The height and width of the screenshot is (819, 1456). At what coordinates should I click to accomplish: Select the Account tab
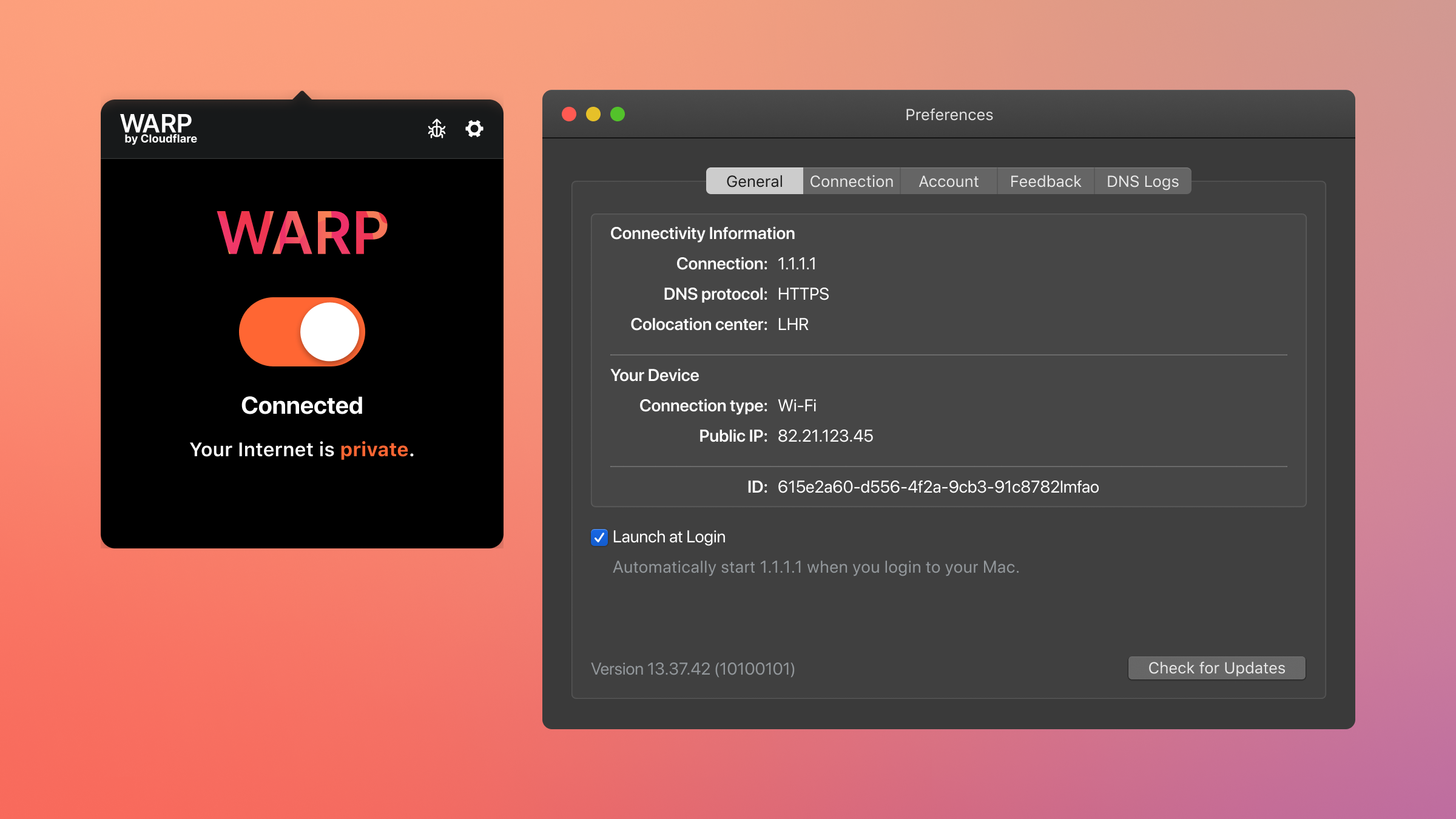948,181
